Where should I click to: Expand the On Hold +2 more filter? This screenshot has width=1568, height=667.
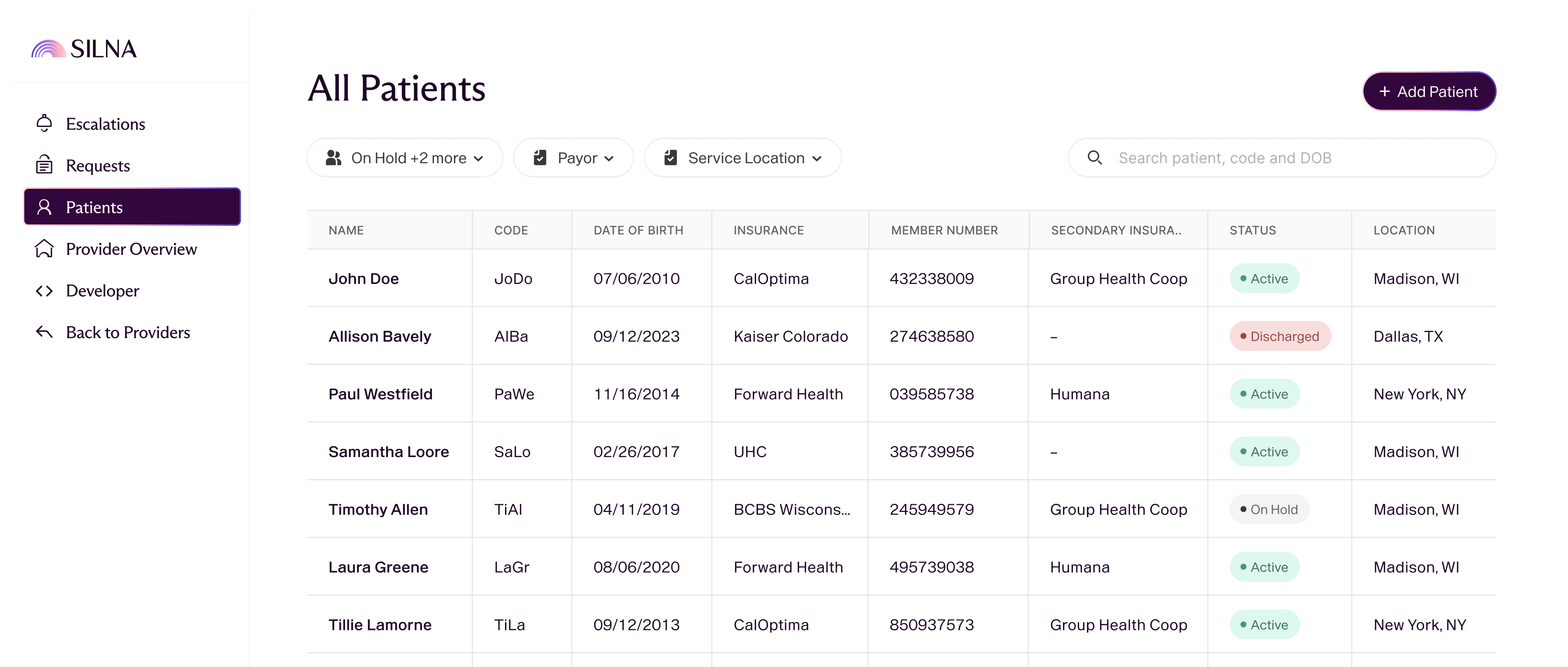(x=405, y=157)
